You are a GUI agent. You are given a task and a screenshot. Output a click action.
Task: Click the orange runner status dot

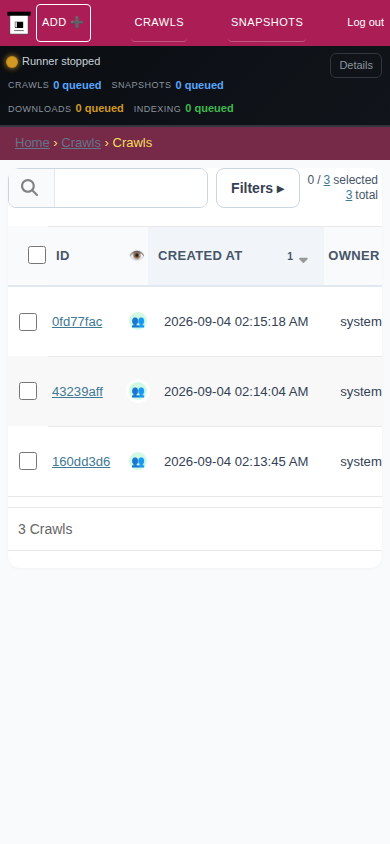(12, 62)
